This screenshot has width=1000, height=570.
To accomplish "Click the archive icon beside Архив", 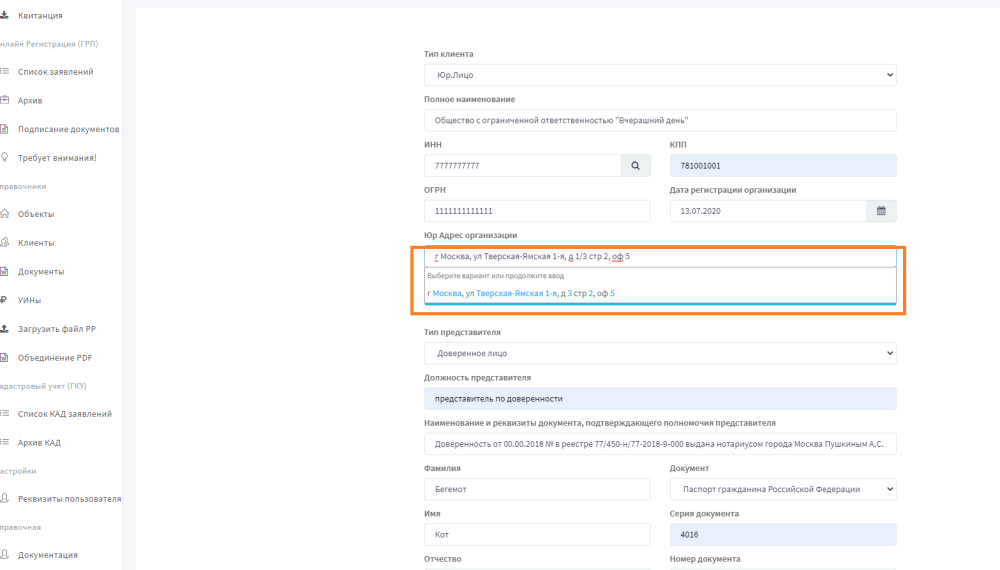I will 4,100.
